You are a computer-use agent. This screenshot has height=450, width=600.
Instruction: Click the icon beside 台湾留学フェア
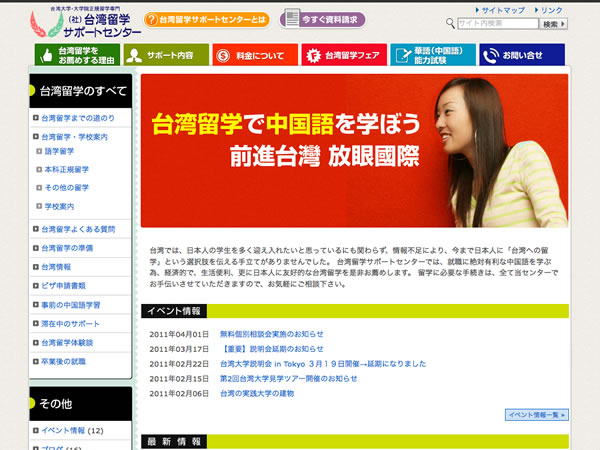pyautogui.click(x=311, y=55)
